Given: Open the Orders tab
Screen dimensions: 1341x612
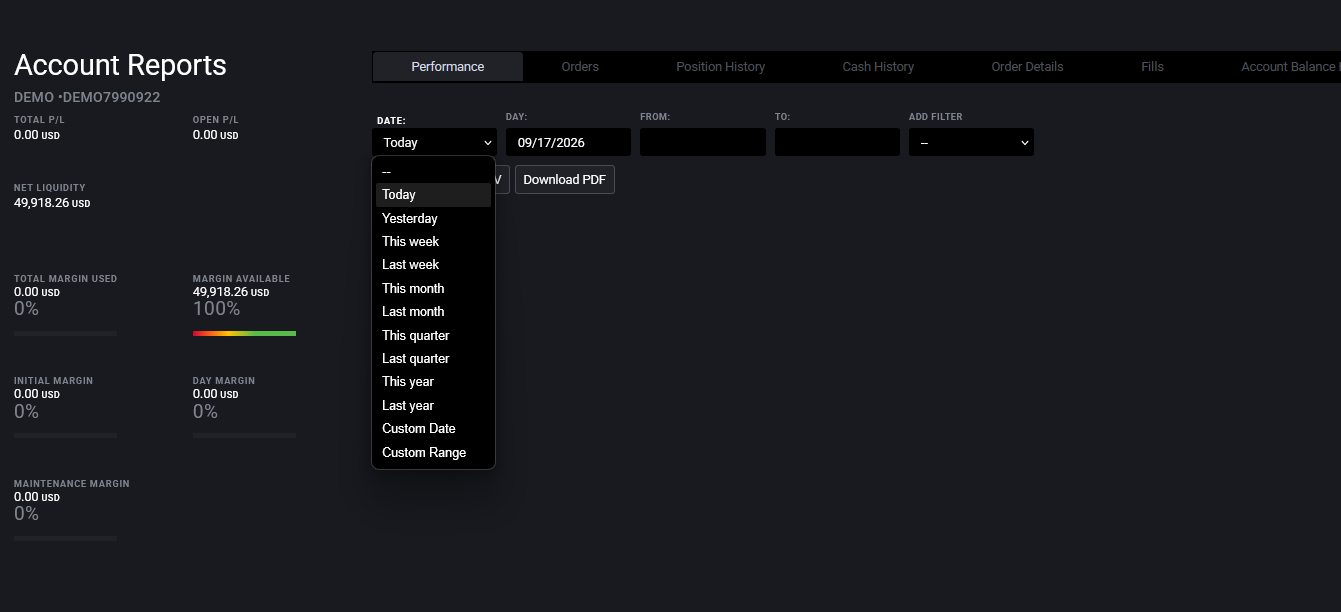Looking at the screenshot, I should pos(580,67).
